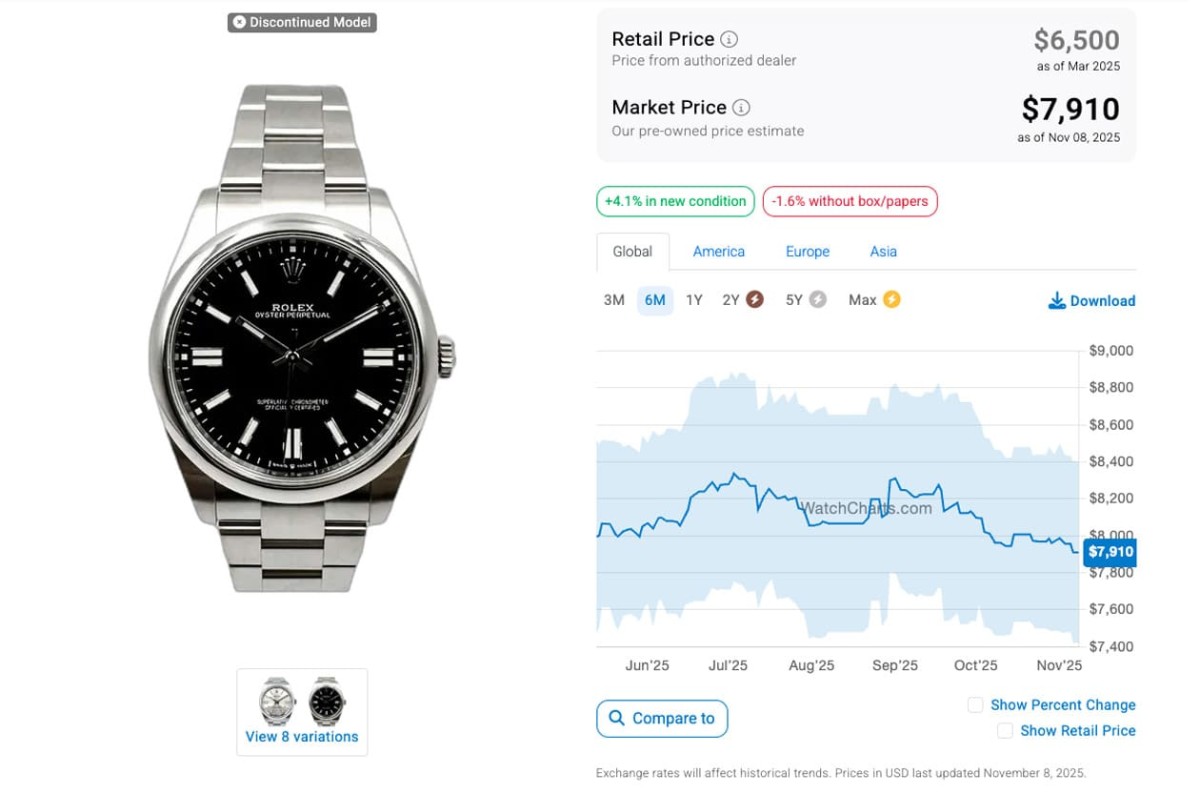1200x794 pixels.
Task: Click the Retail Price info icon
Action: (x=730, y=40)
